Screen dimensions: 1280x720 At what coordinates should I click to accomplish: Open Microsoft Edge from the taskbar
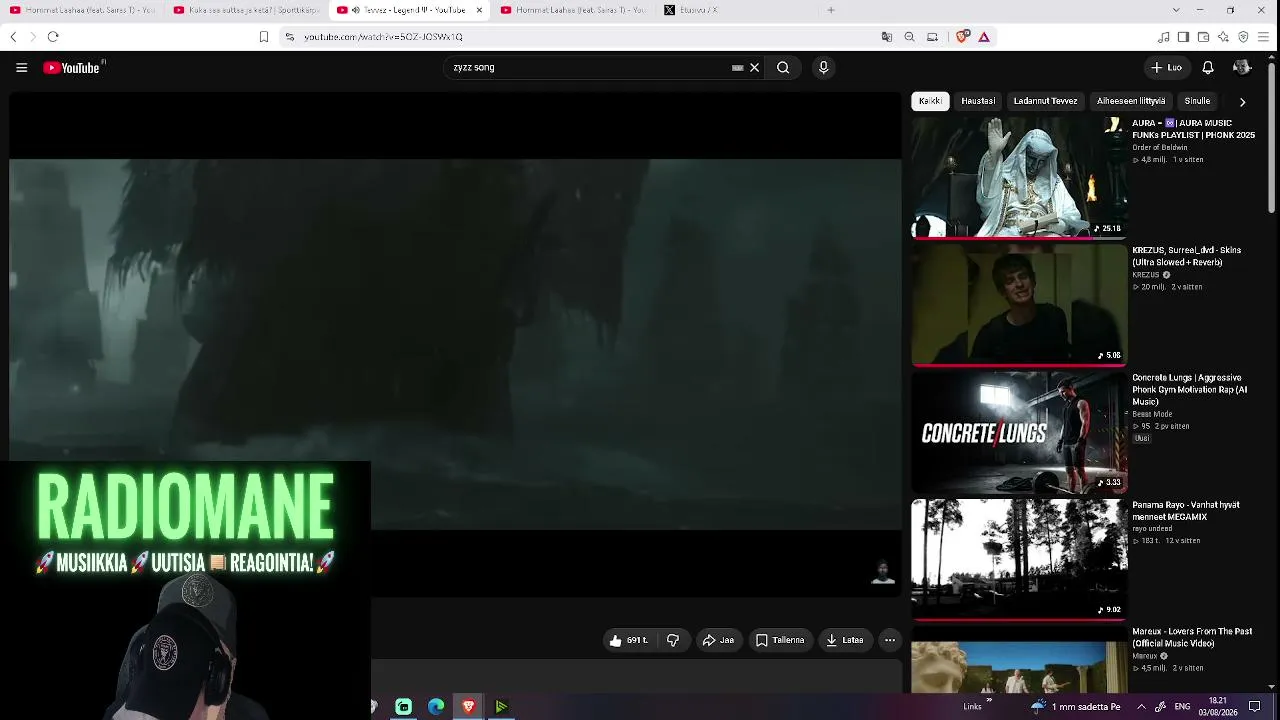point(436,707)
